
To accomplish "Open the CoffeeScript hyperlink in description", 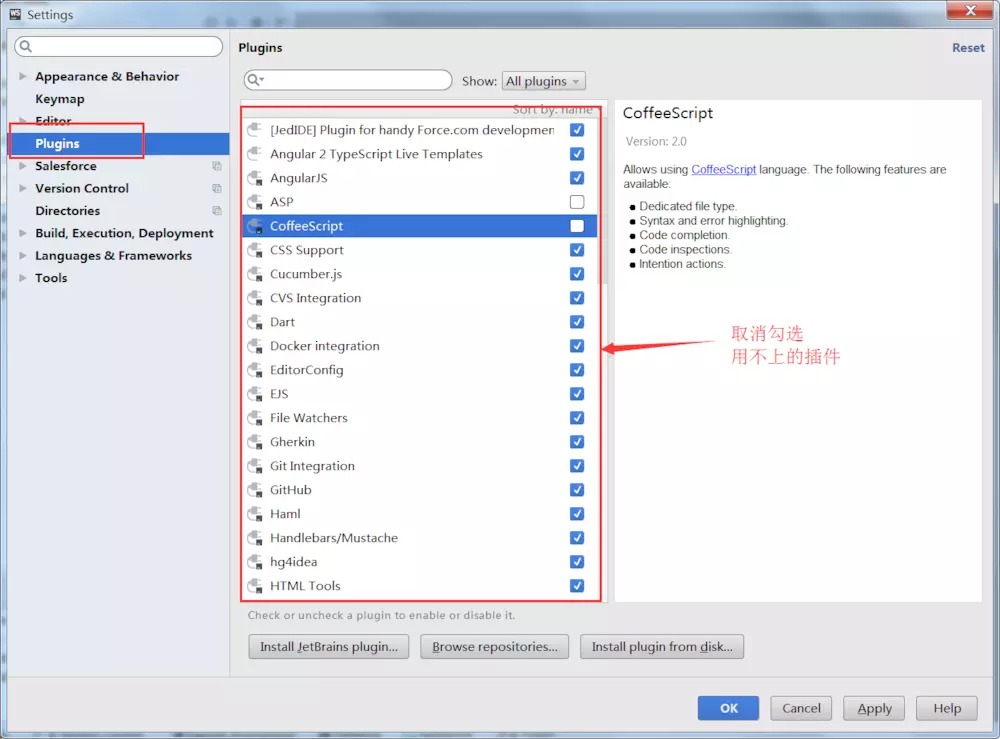I will (x=723, y=170).
